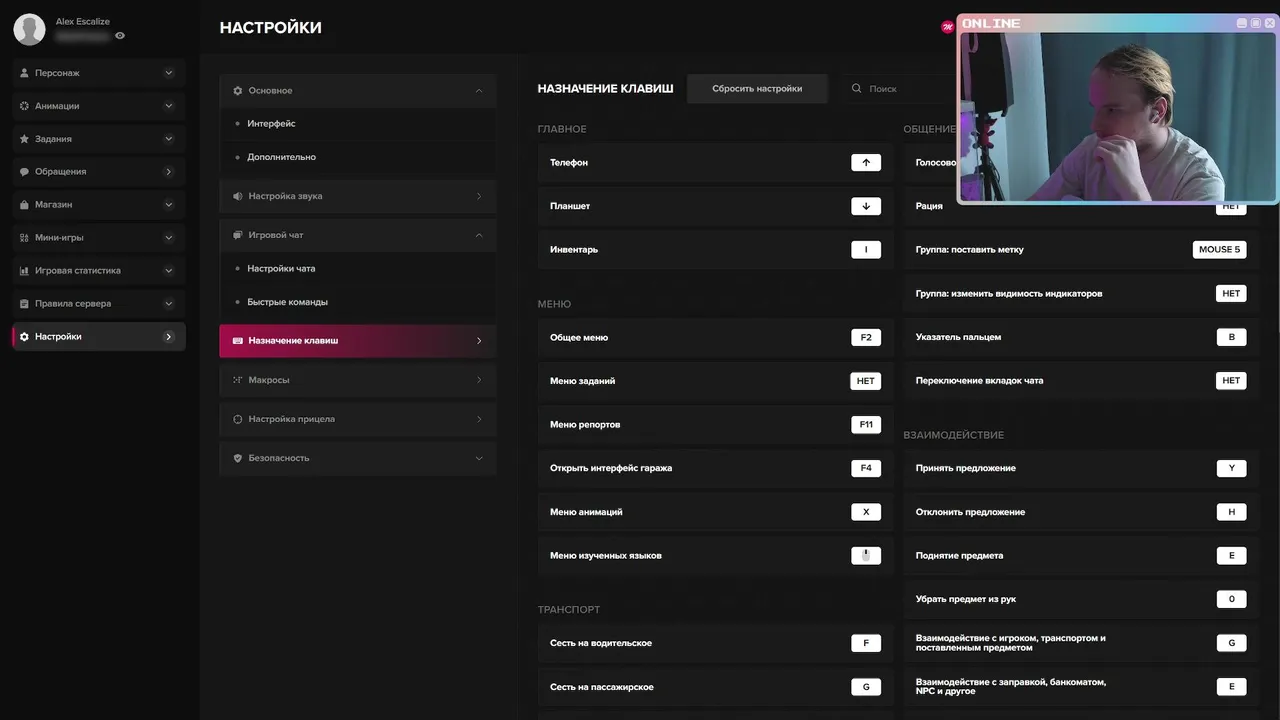Viewport: 1280px width, 720px height.
Task: Open the Интерфейс settings page
Action: click(x=271, y=124)
